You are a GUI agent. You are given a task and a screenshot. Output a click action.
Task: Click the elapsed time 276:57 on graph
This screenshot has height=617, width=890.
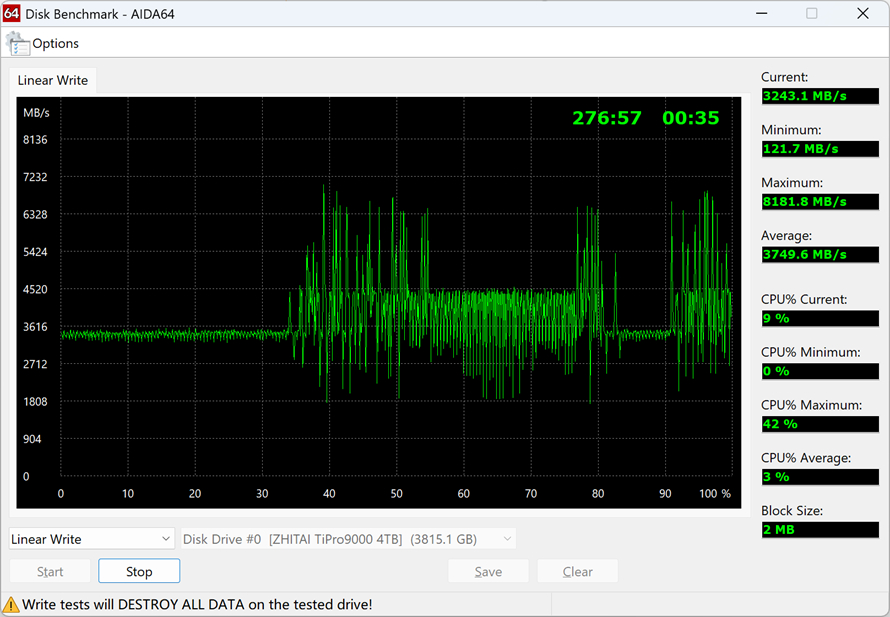point(607,118)
